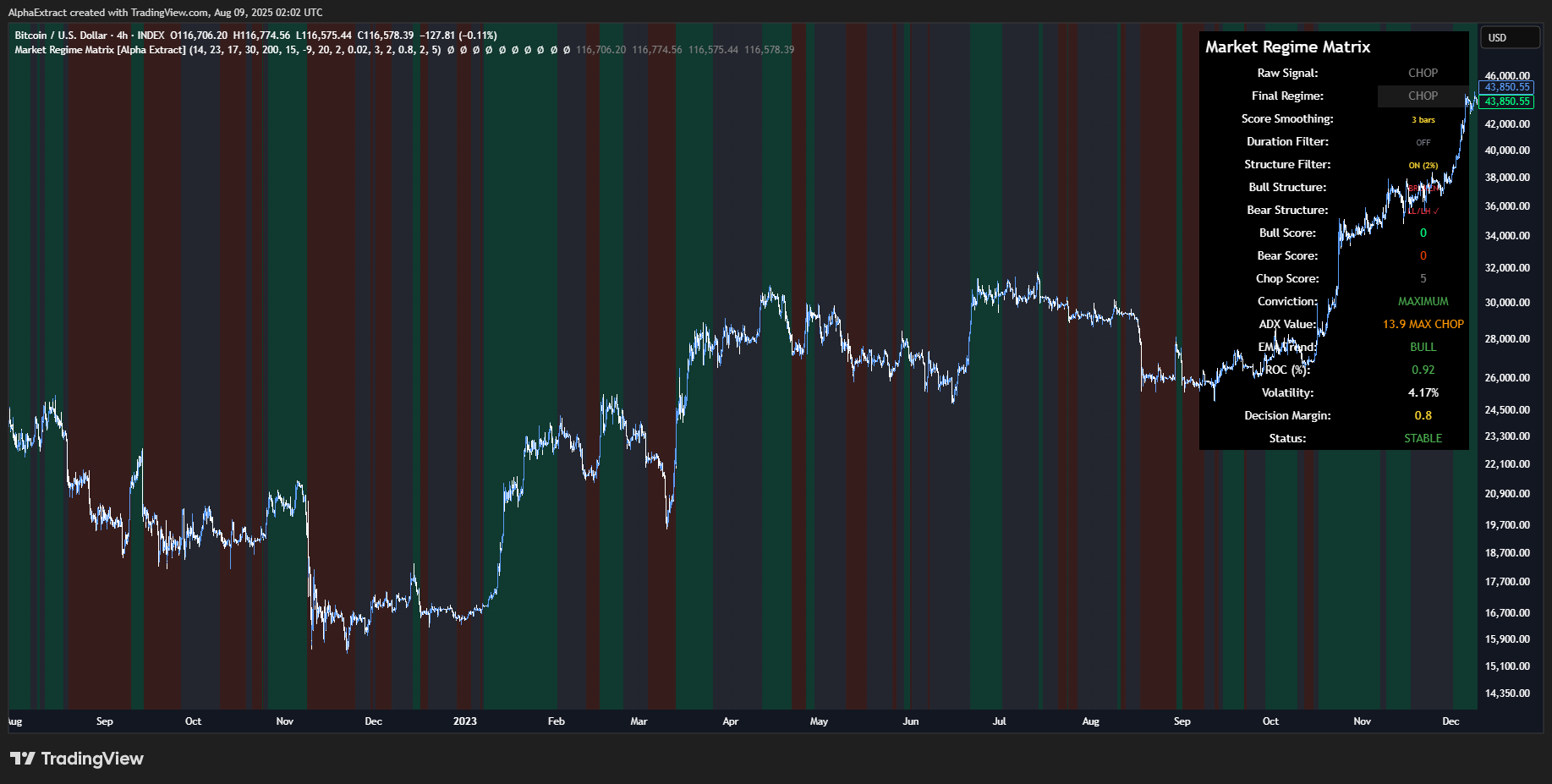Click the 14,350.00 price axis label
The width and height of the screenshot is (1552, 784).
1507,694
